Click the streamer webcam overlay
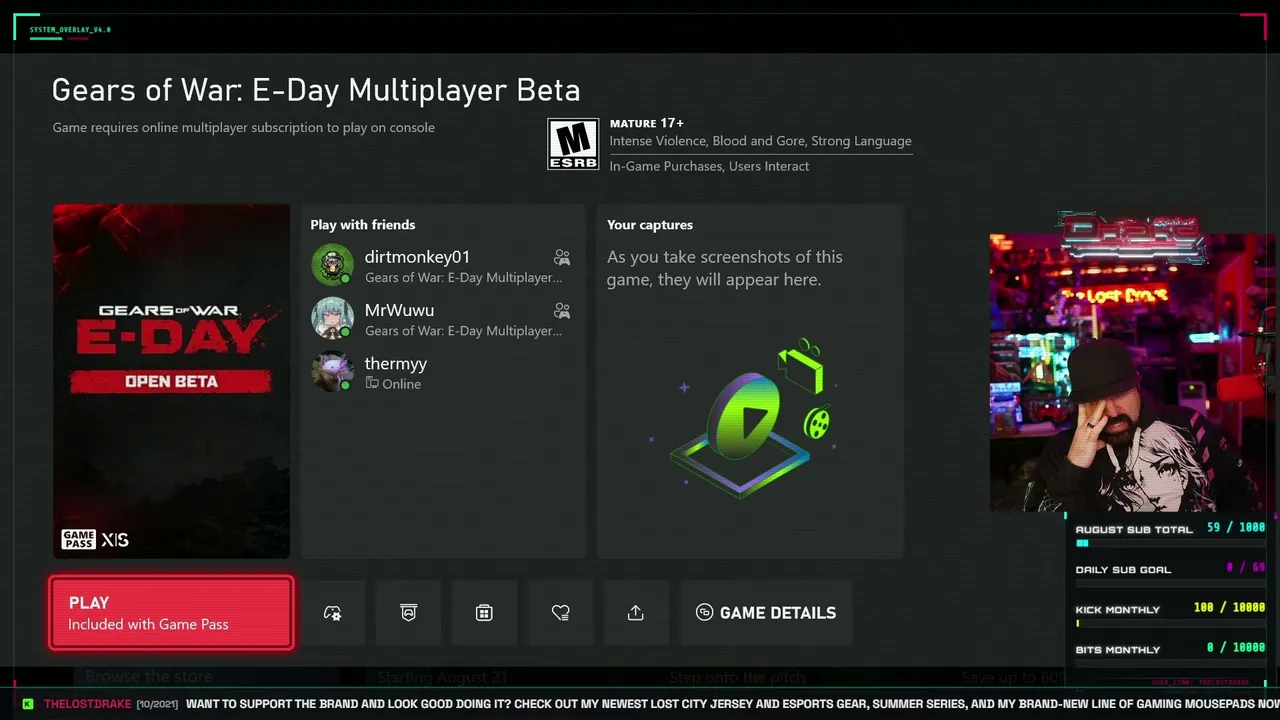Viewport: 1280px width, 720px height. pyautogui.click(x=1133, y=372)
